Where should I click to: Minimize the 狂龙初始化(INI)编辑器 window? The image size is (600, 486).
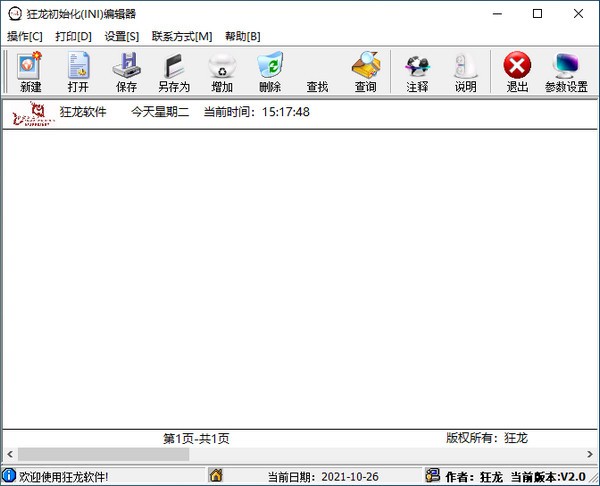click(x=497, y=14)
